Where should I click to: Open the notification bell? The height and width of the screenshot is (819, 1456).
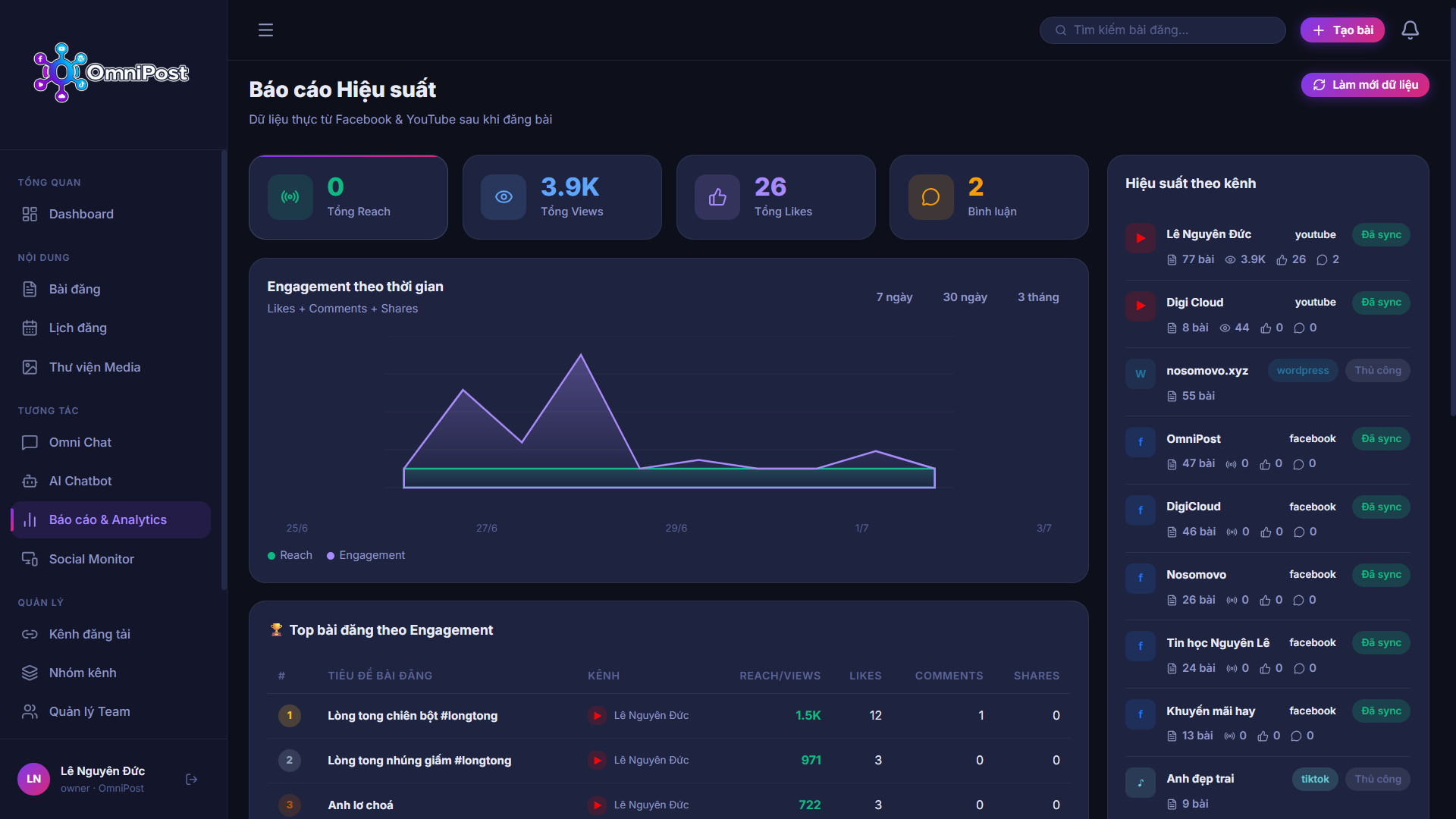1410,30
